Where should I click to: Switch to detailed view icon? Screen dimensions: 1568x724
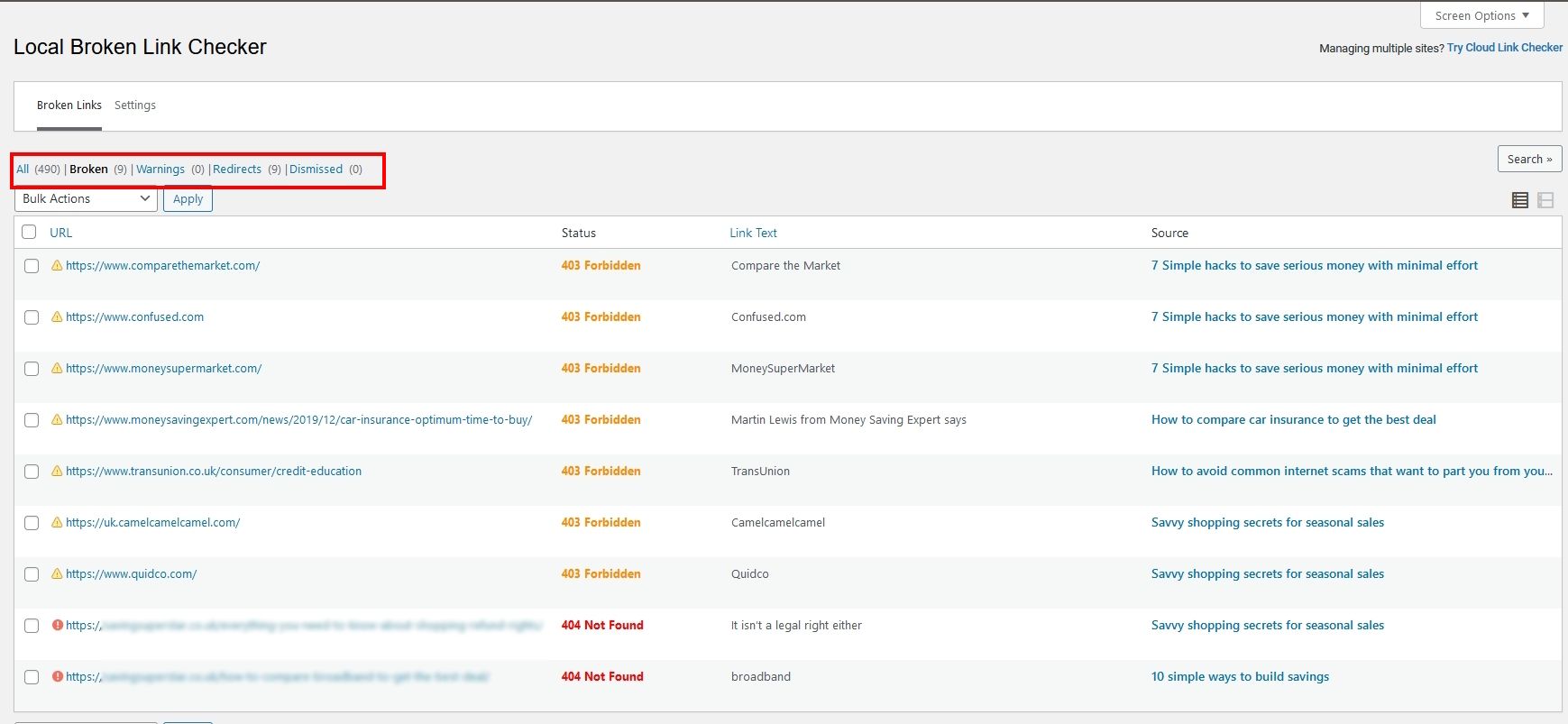1545,200
